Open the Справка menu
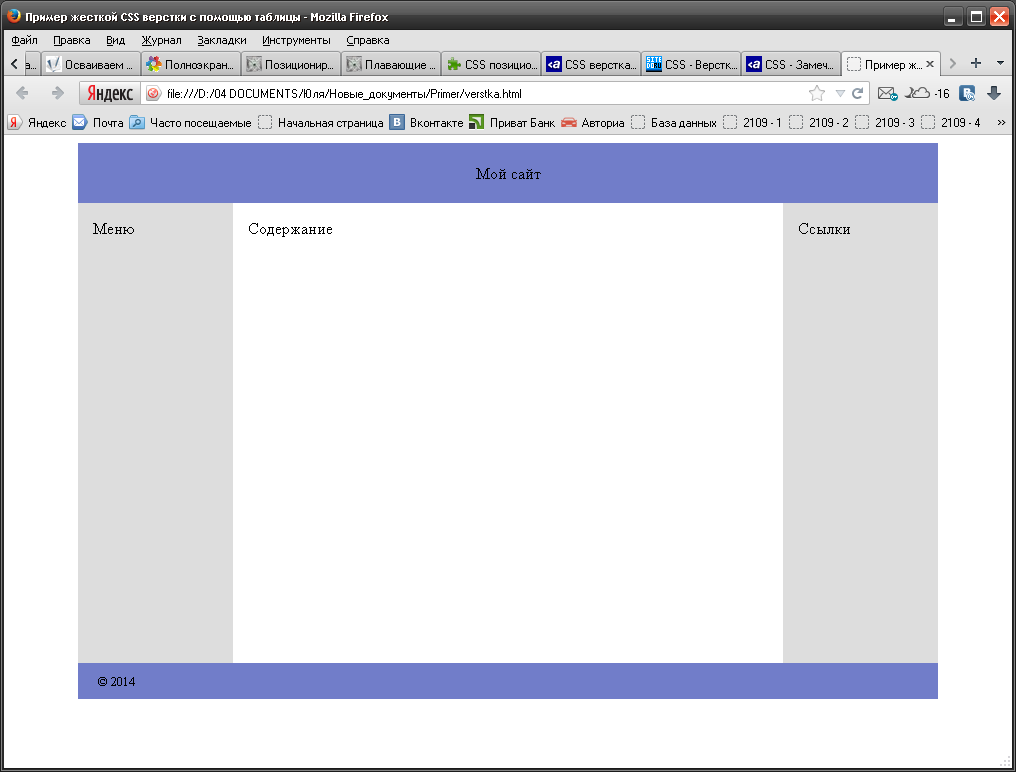Screen dimensions: 1016x772 point(367,40)
